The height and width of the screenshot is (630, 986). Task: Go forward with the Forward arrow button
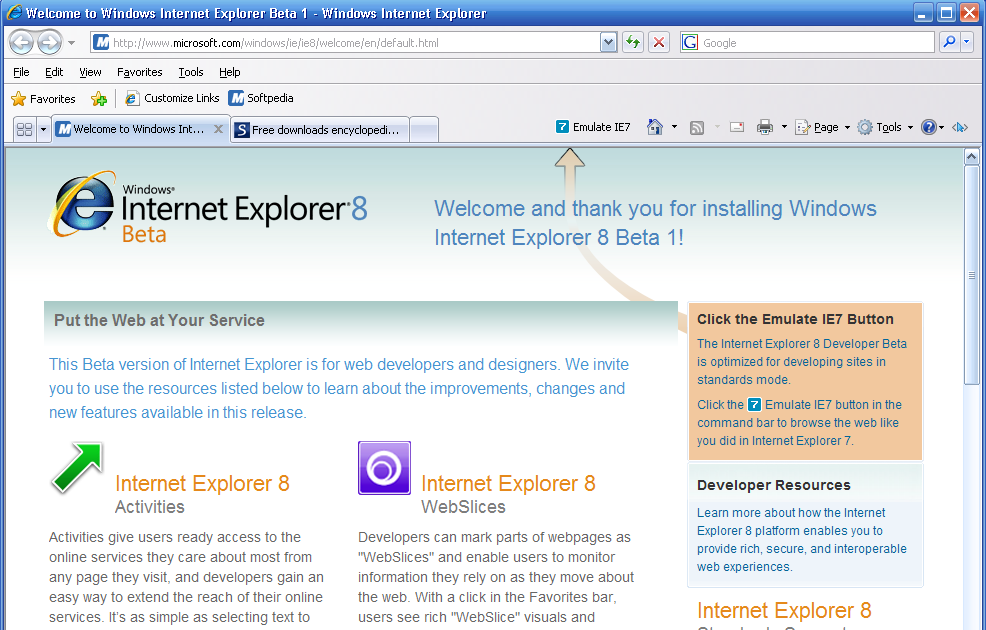(49, 43)
